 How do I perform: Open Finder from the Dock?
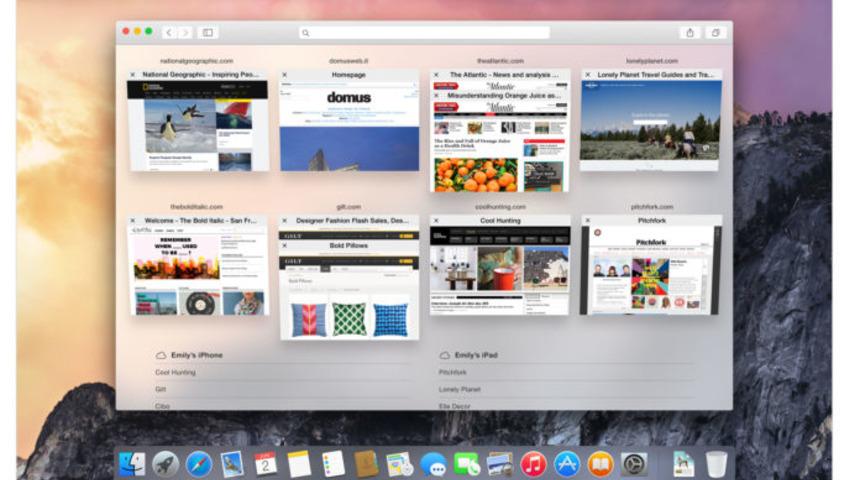coord(132,464)
